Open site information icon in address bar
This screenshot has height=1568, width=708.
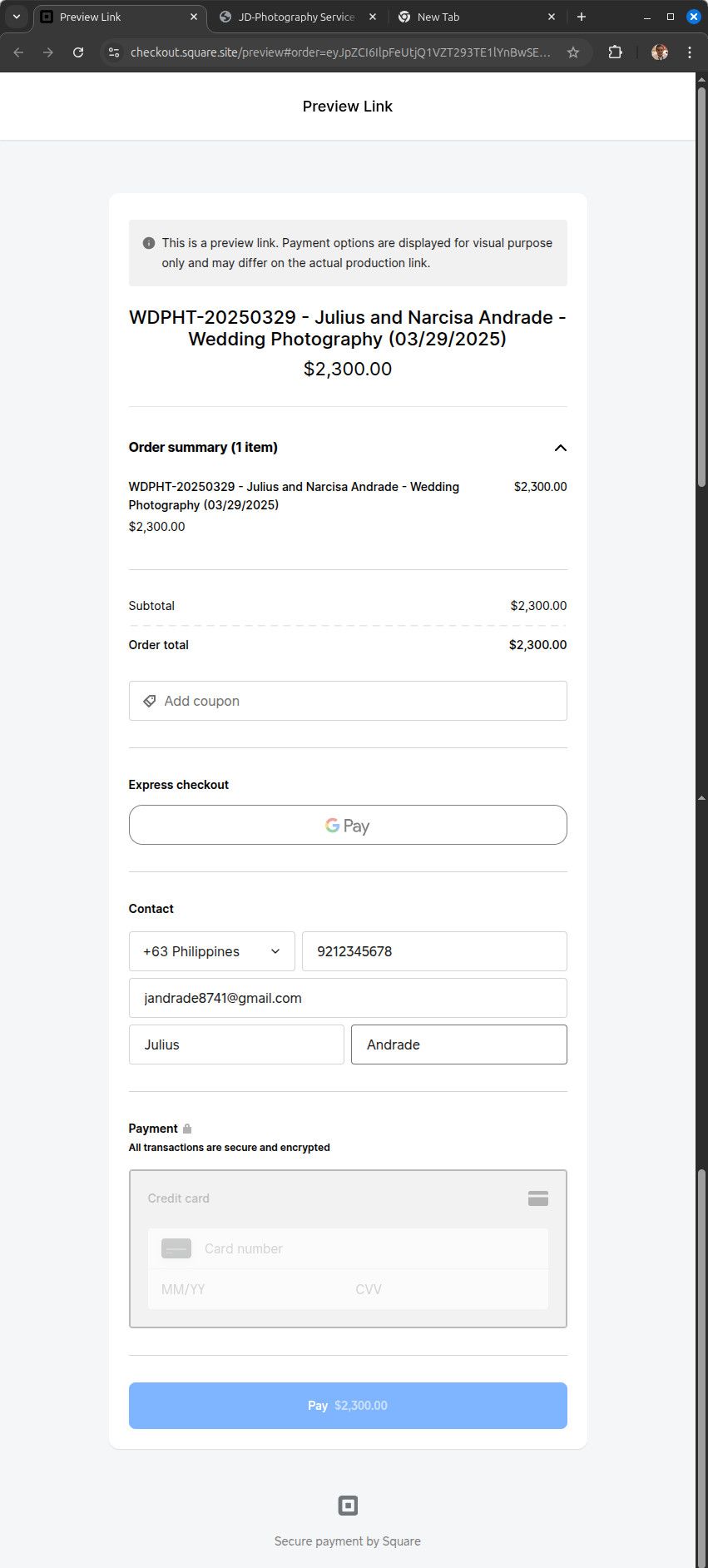[115, 52]
